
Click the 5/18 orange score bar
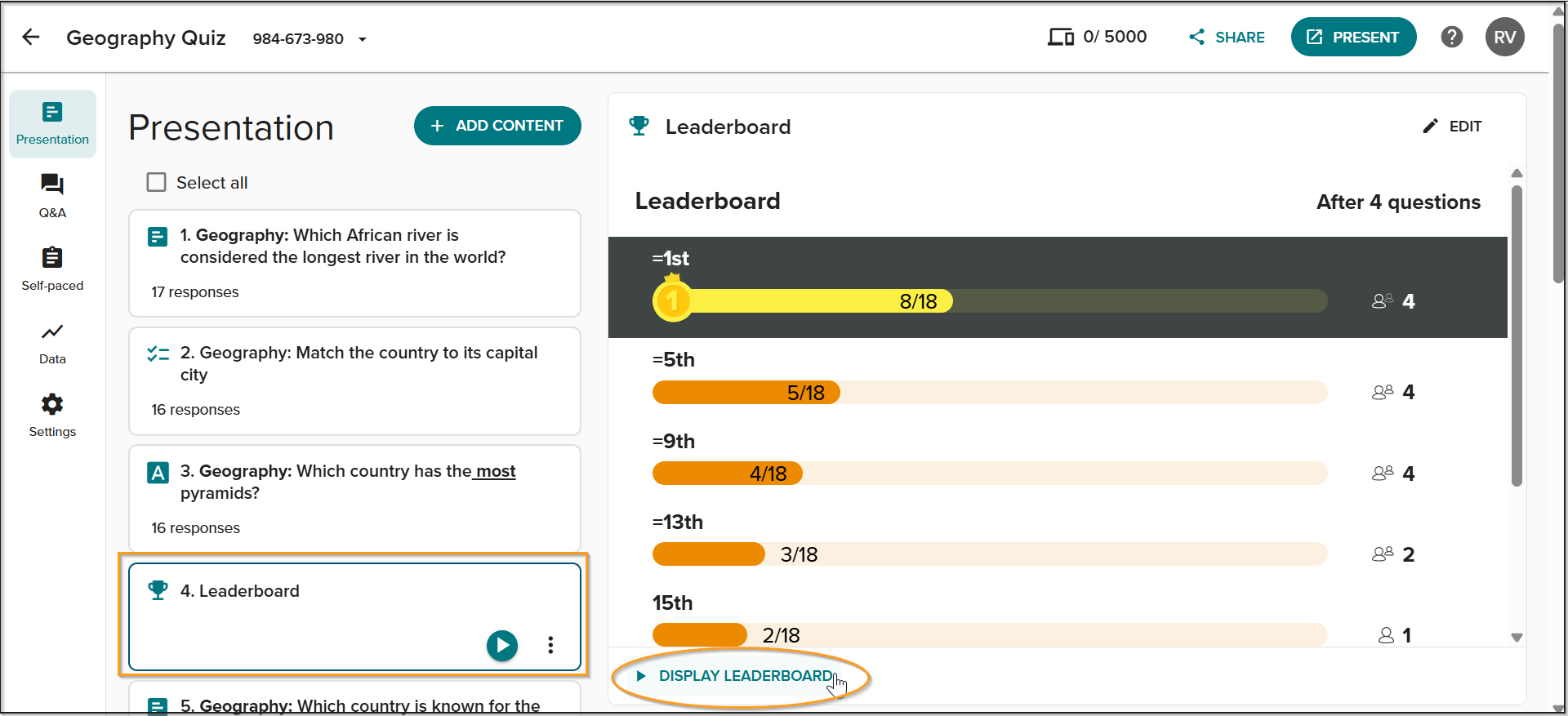click(x=746, y=393)
